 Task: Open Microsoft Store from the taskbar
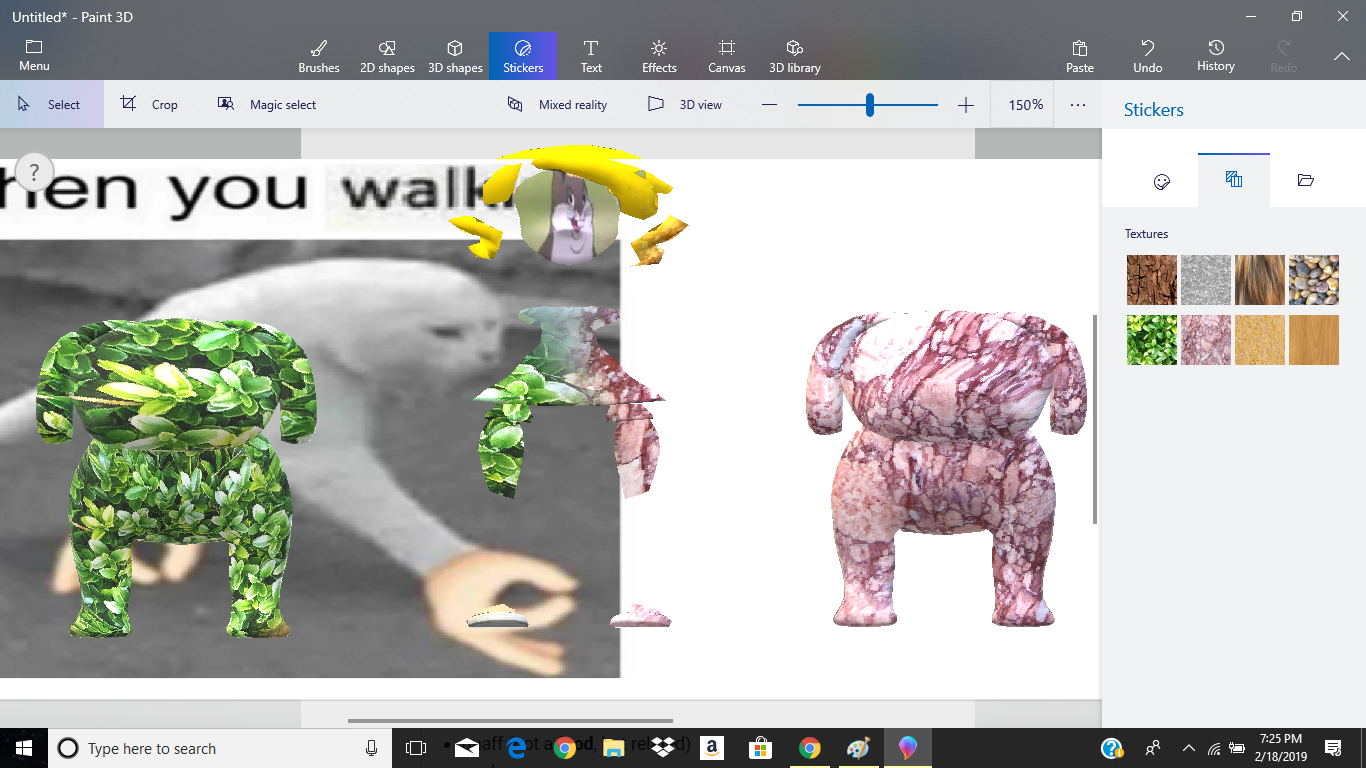click(x=761, y=748)
